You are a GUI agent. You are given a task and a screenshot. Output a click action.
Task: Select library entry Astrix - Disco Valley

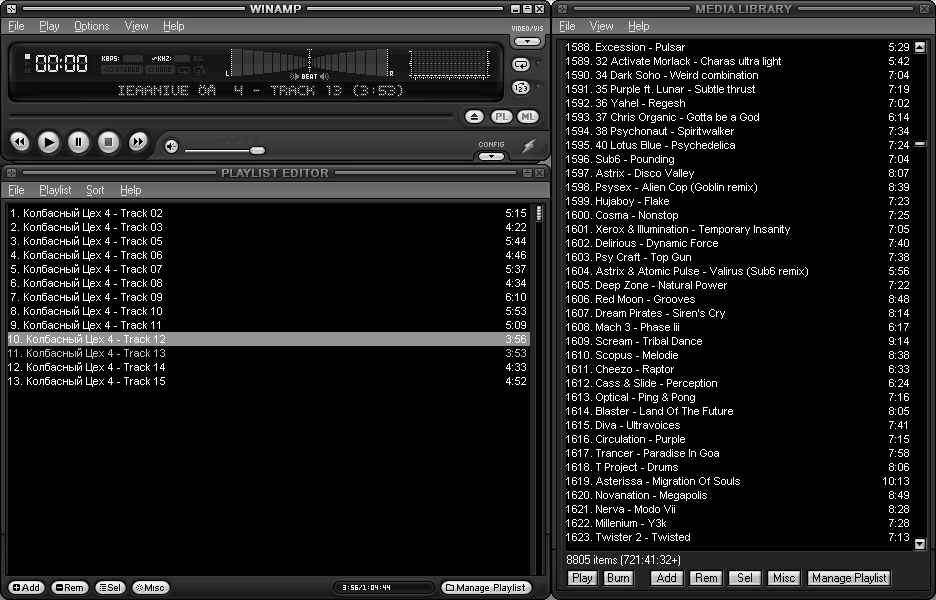(737, 173)
